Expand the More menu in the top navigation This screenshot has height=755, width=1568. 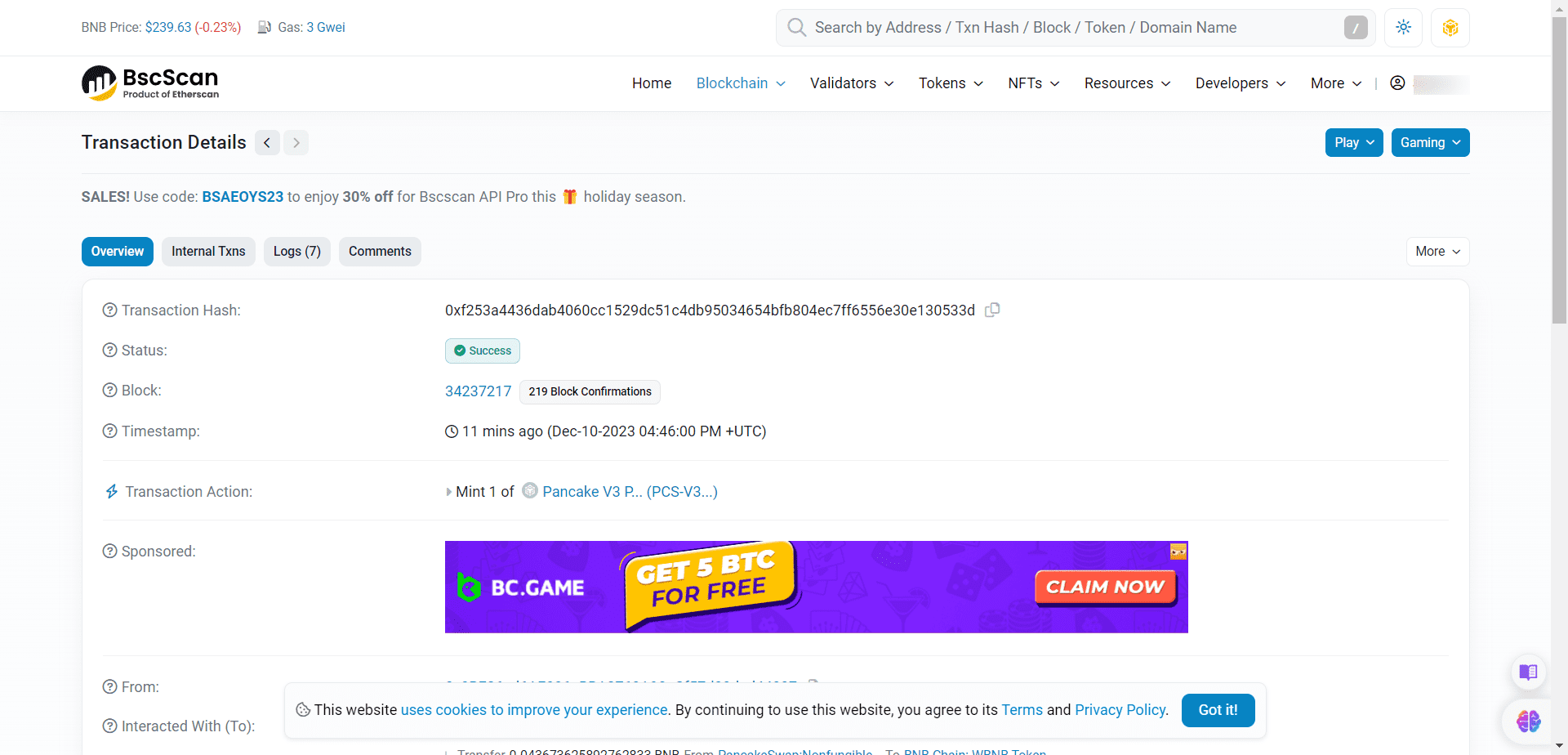click(1336, 83)
